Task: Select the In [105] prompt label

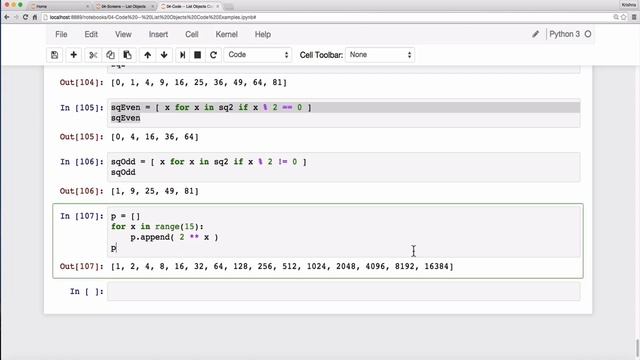Action: click(82, 108)
